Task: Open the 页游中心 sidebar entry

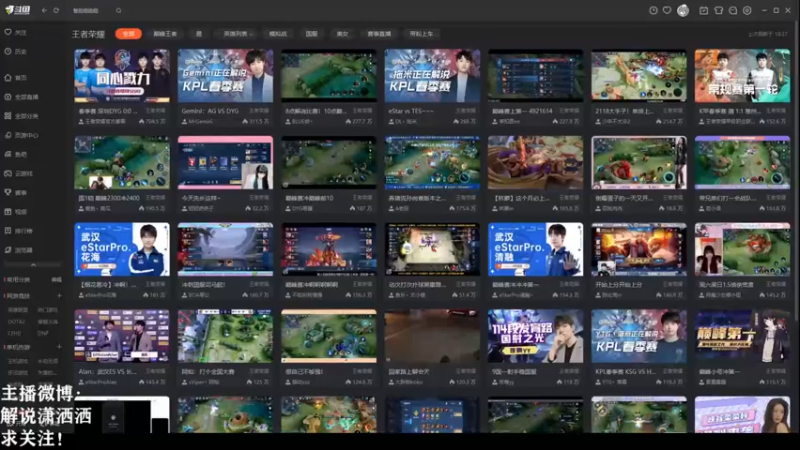Action: [22, 135]
